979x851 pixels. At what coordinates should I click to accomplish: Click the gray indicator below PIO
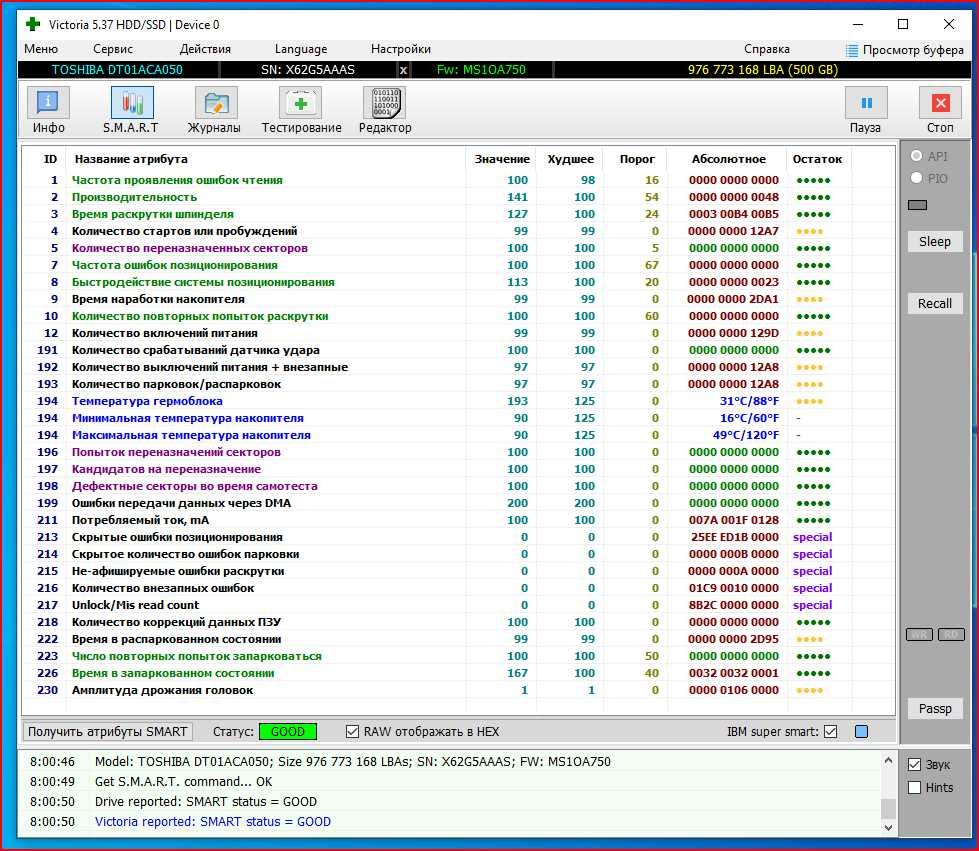(917, 205)
